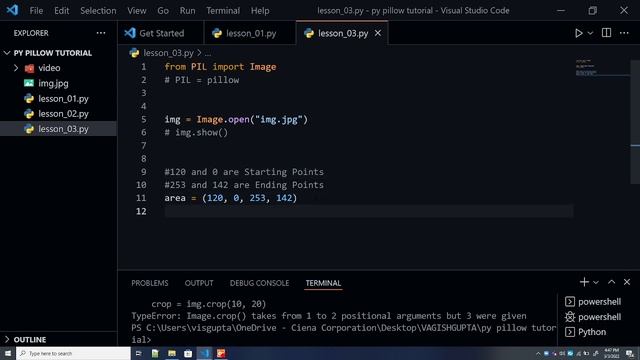Click the line 11 area tuple code

(x=231, y=198)
